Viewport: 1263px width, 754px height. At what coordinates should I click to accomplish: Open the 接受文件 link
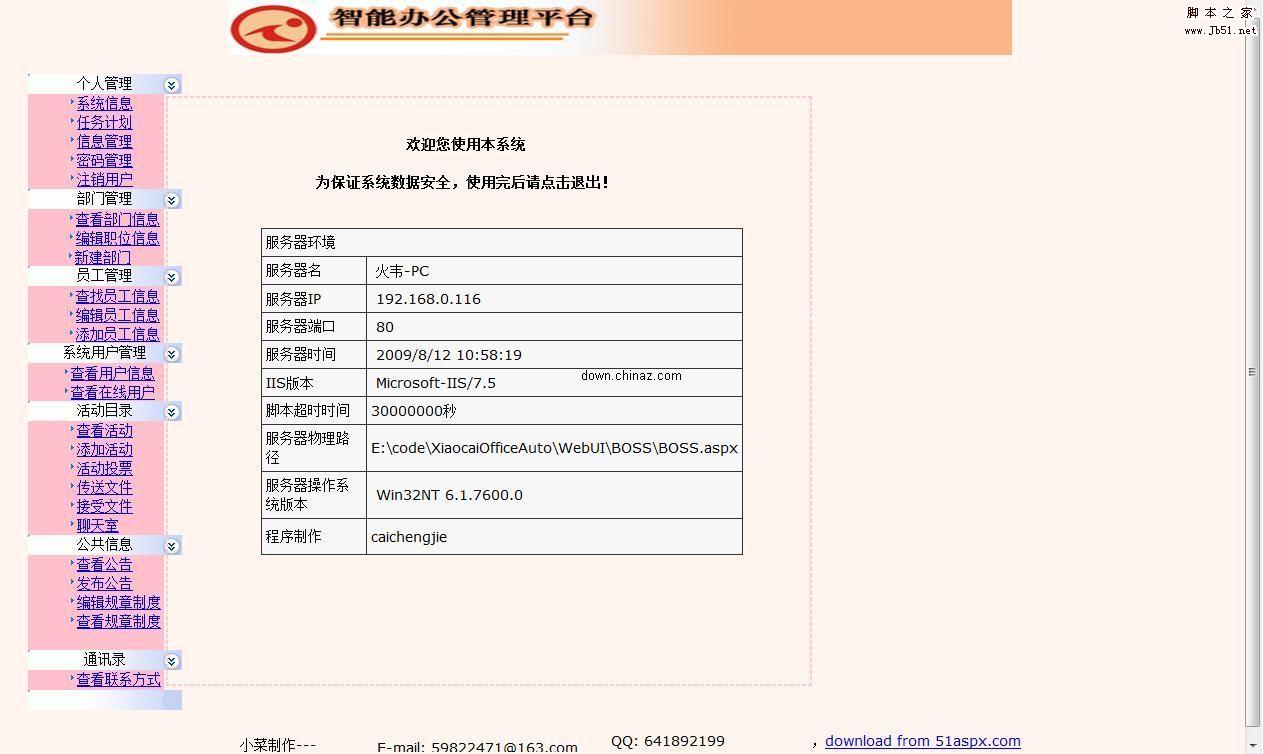tap(104, 506)
